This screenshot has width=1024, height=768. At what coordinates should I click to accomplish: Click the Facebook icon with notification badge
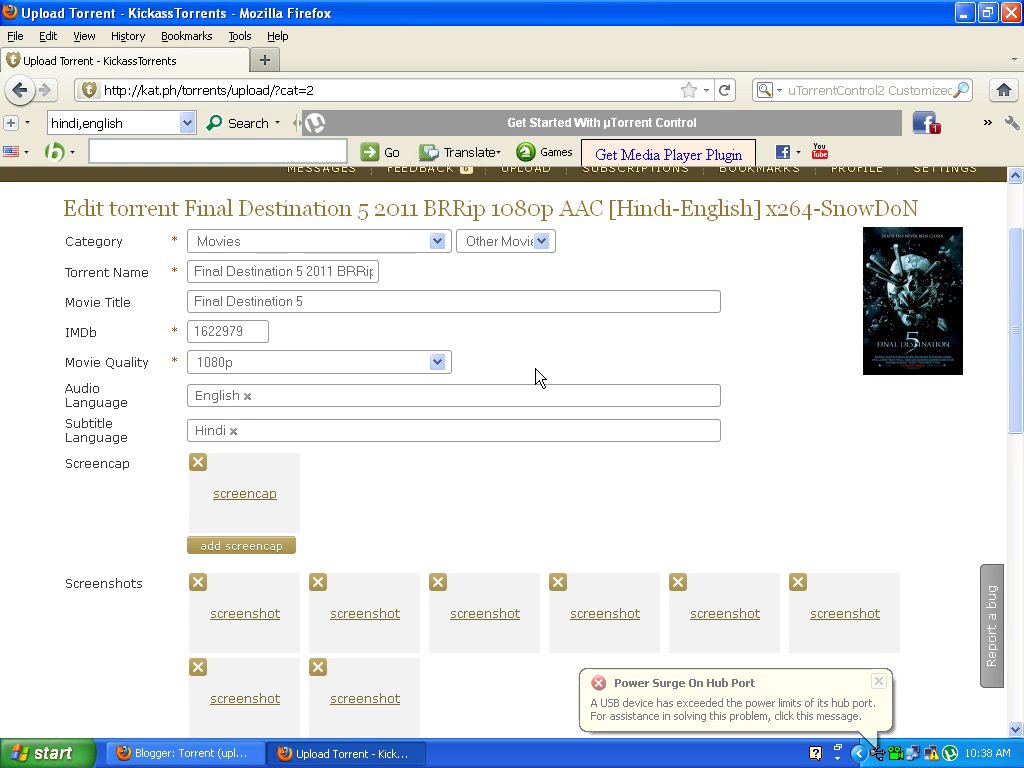[926, 123]
